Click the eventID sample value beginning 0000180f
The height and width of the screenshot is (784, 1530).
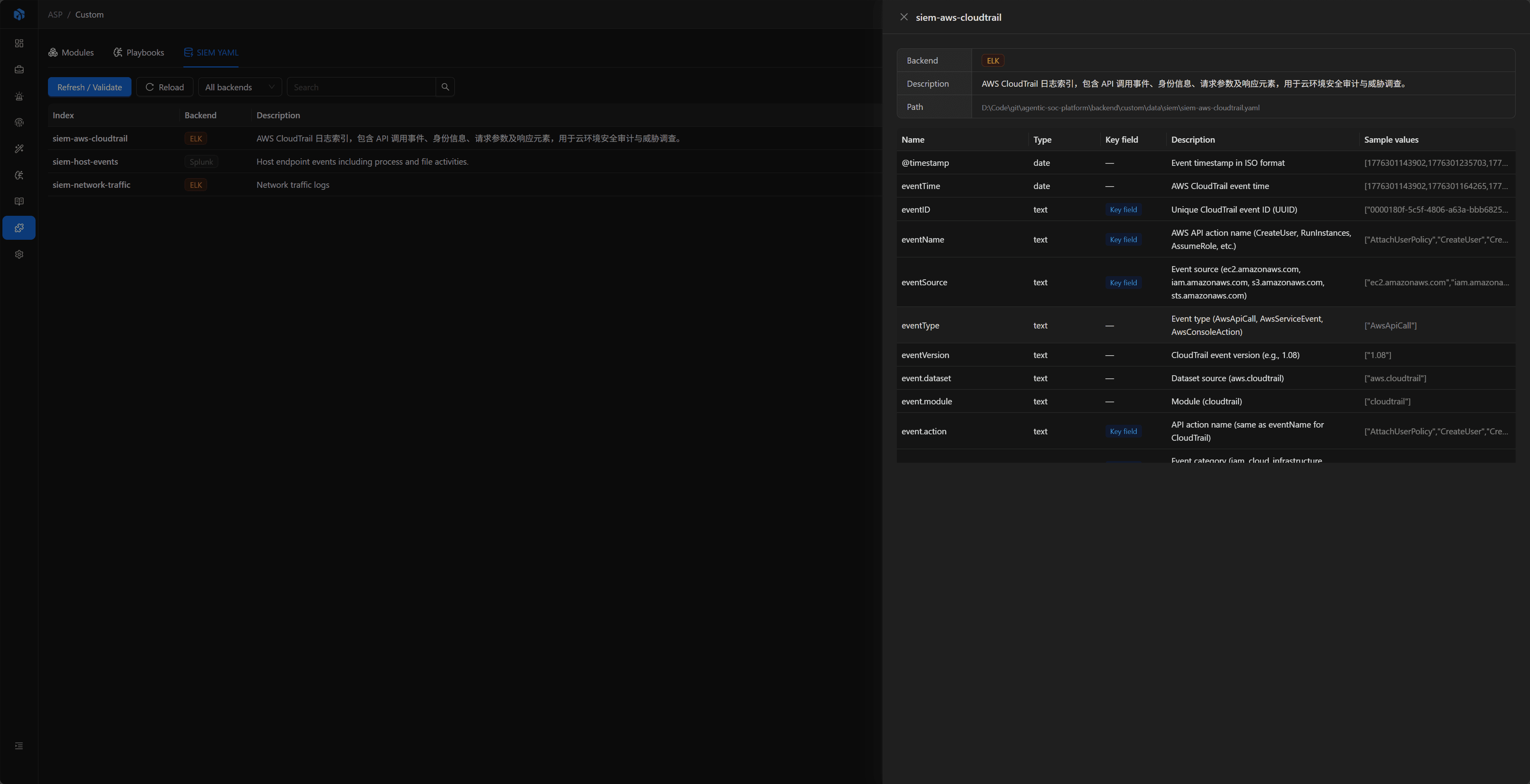(x=1436, y=210)
